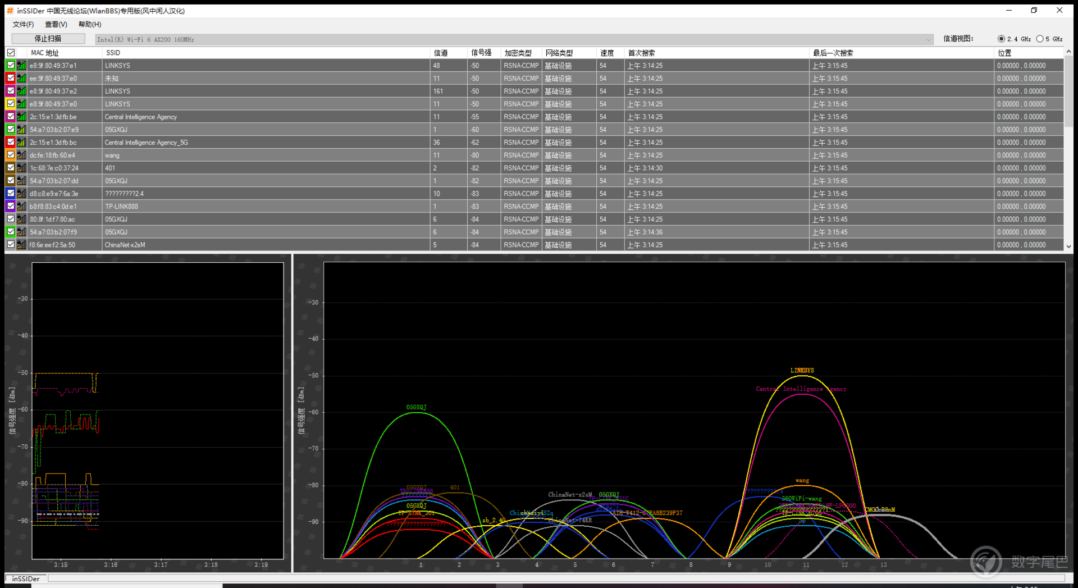Uncheck the ChinaNet-x2sM checkbox
1078x588 pixels.
10,245
